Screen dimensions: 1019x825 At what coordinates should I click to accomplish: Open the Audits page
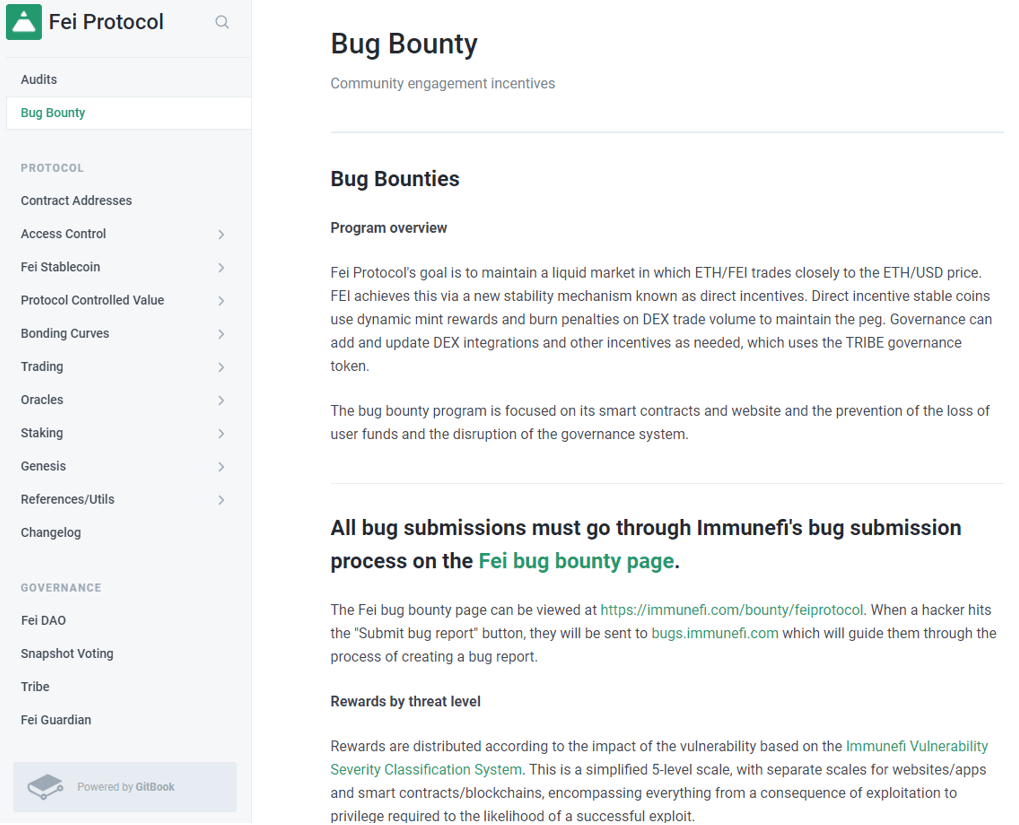click(39, 80)
